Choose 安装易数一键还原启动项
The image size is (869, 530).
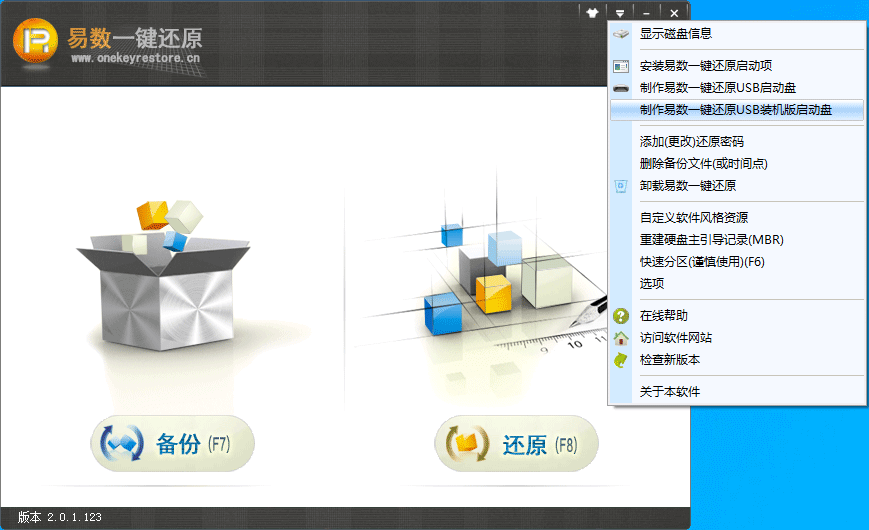point(737,66)
